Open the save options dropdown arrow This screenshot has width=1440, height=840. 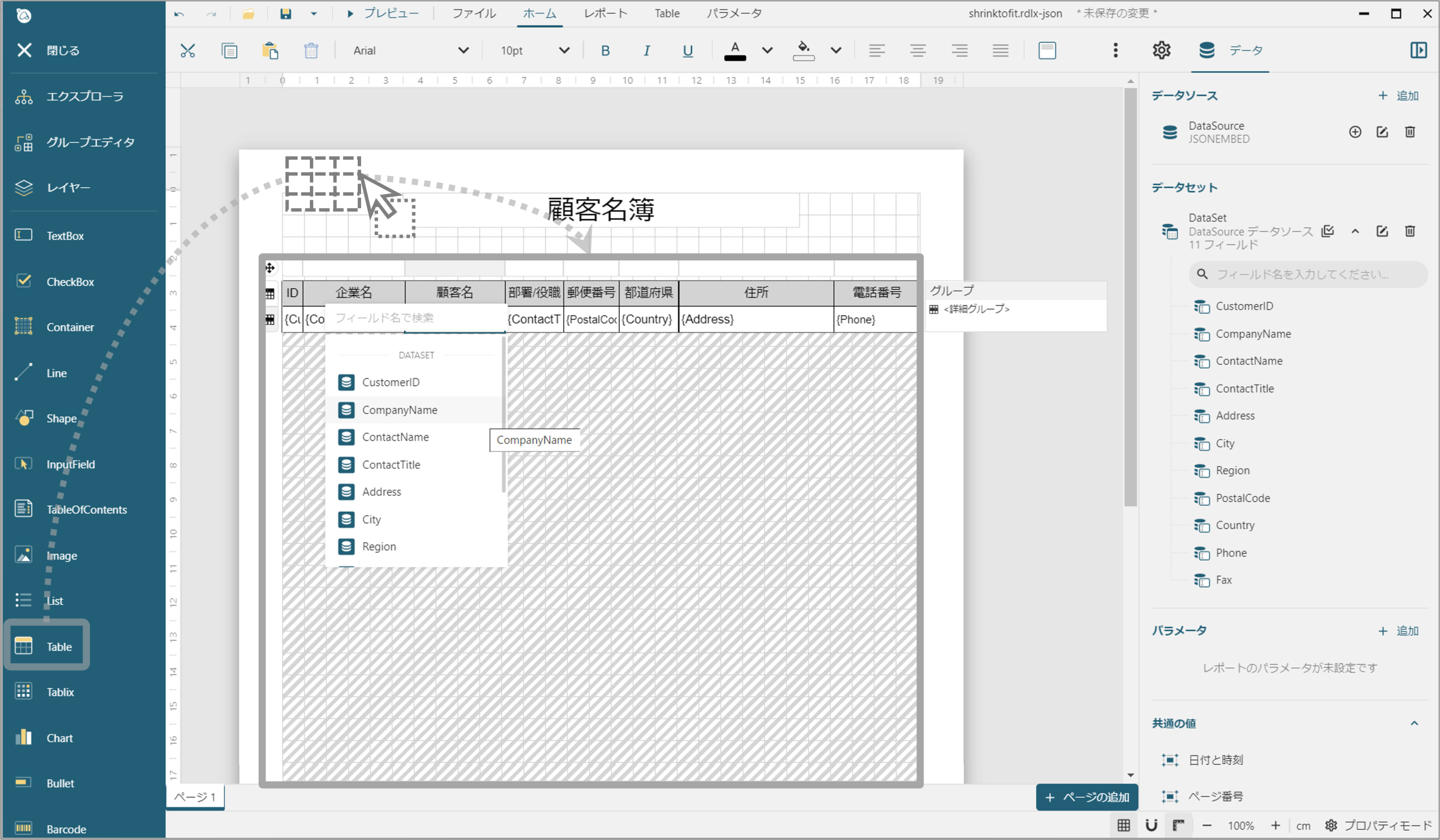(x=314, y=13)
